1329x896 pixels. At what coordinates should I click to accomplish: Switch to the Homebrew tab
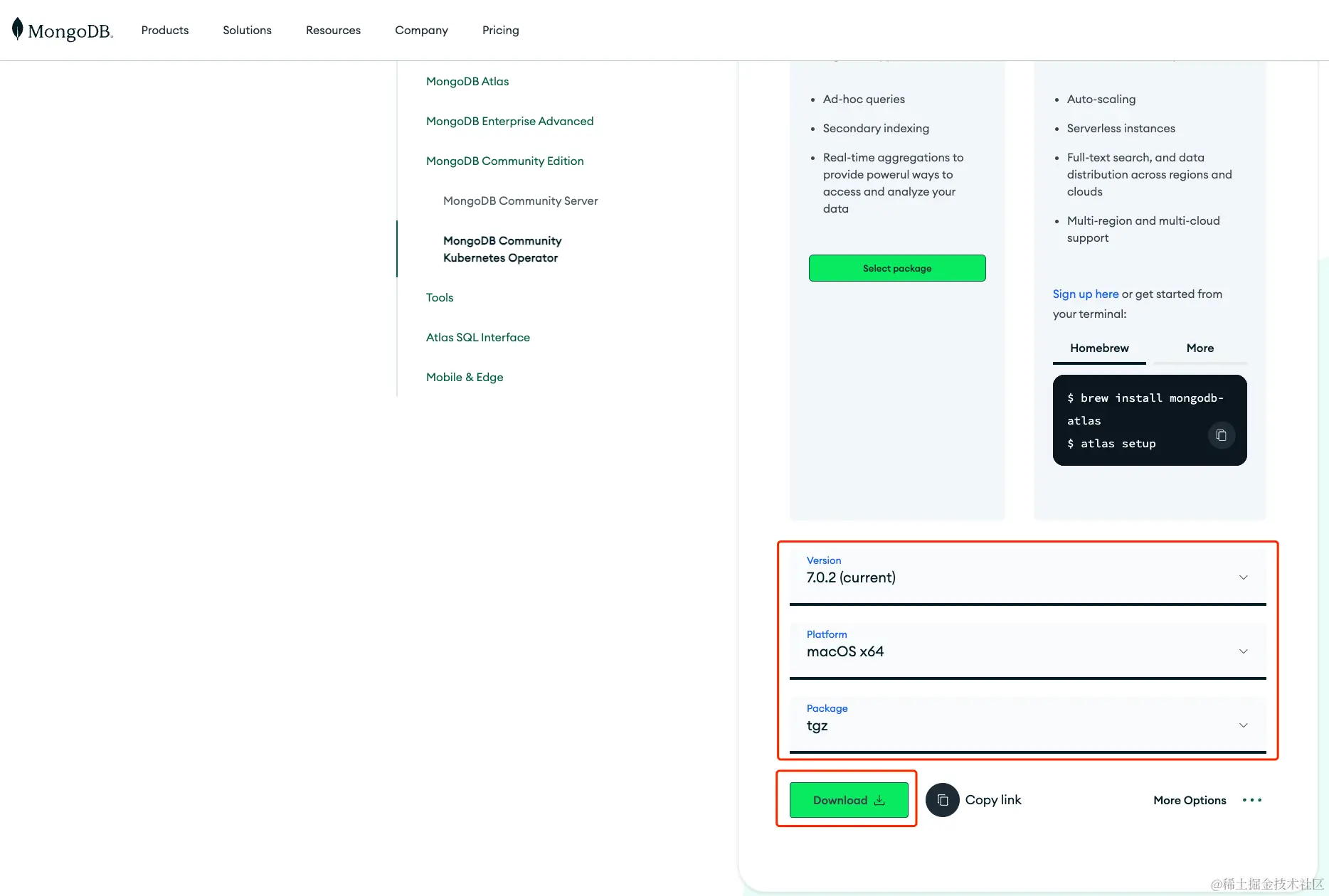(x=1099, y=348)
